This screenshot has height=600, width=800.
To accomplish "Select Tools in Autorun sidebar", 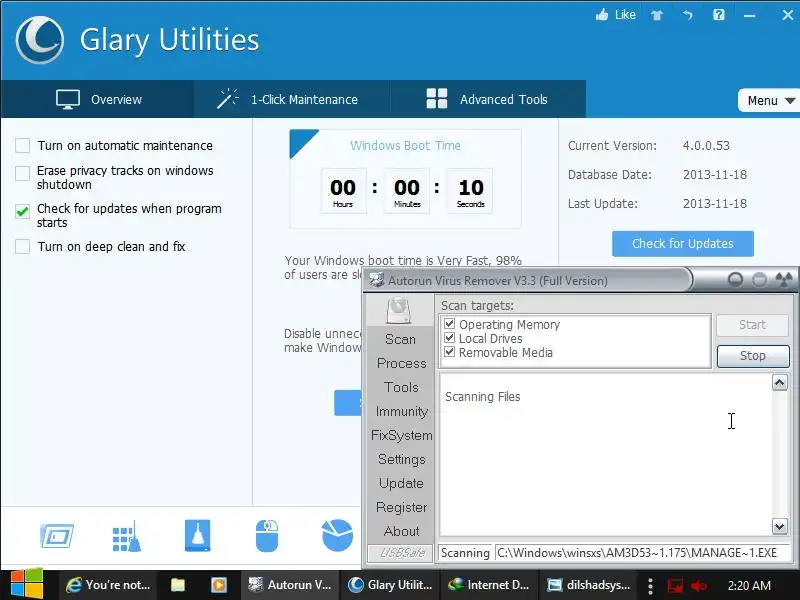I will (x=402, y=387).
